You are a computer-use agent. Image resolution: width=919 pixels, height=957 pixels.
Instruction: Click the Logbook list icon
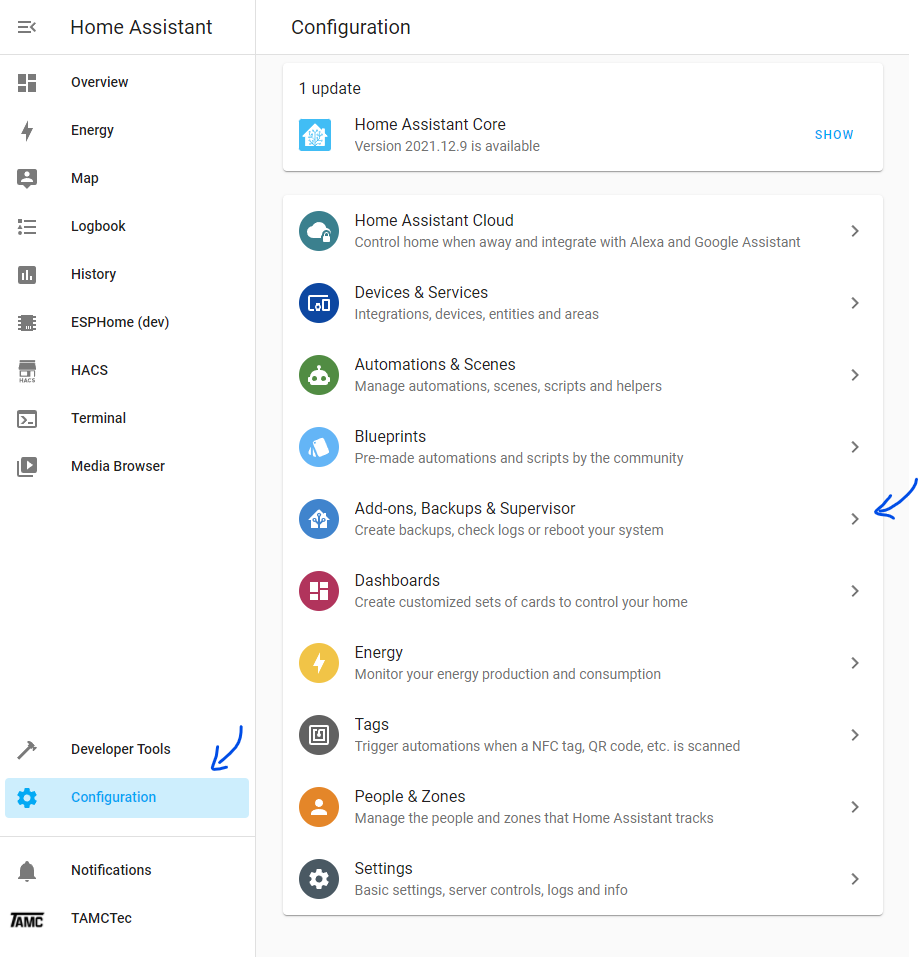point(27,226)
